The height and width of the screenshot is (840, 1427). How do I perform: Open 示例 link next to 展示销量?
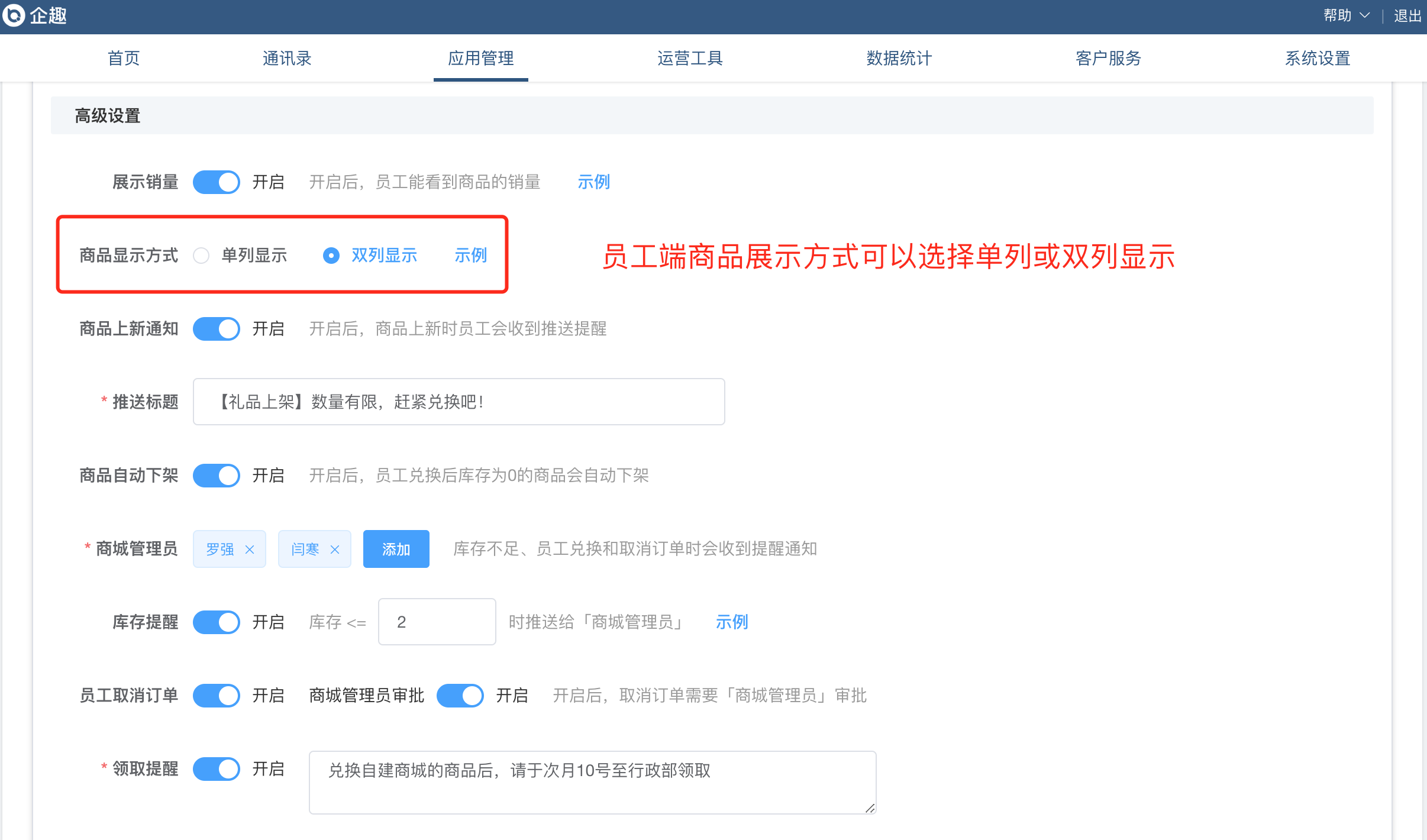[x=593, y=182]
